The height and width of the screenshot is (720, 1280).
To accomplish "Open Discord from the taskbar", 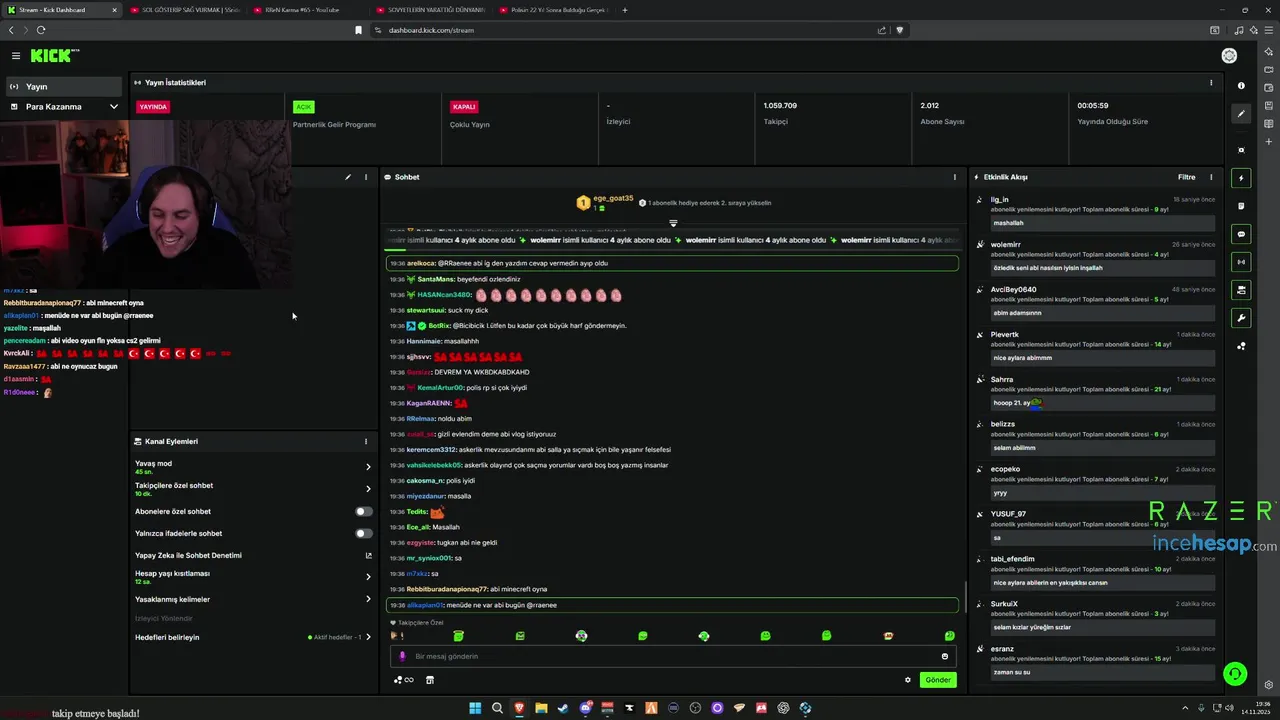I will coord(585,708).
